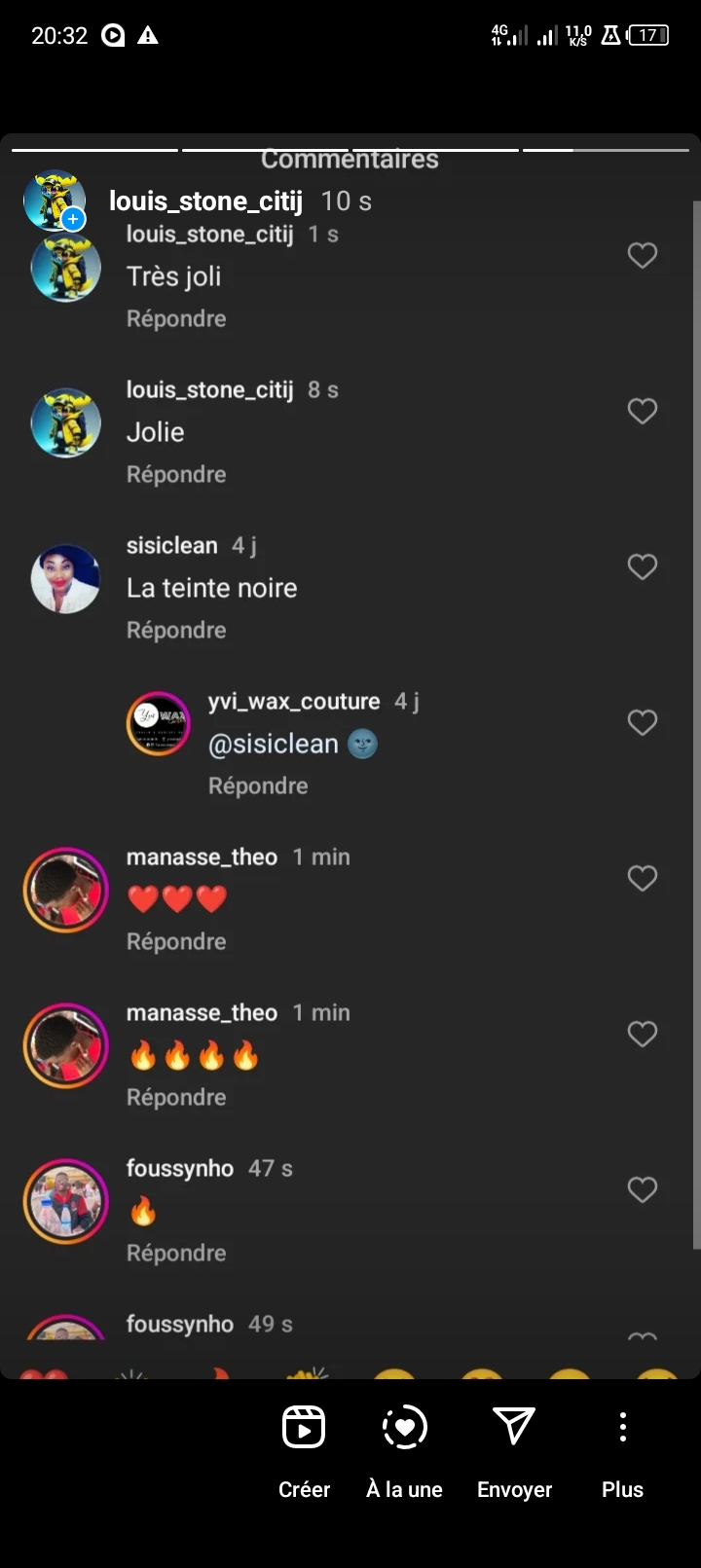Screen dimensions: 701x1568
Task: Tap Répondre under "La teinte noire"
Action: tap(176, 631)
